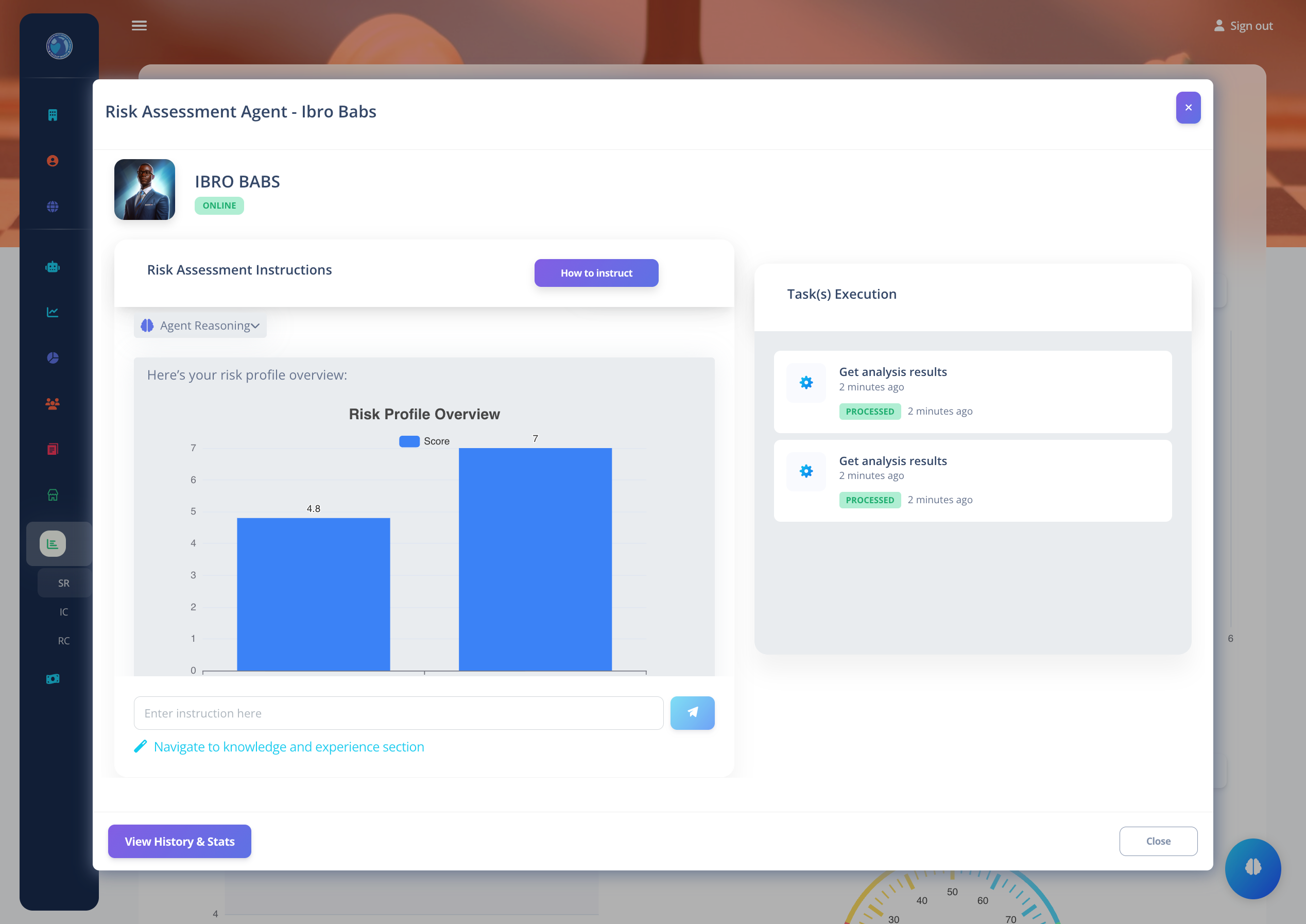Click the floating brain assistant button
Image resolution: width=1306 pixels, height=924 pixels.
1252,868
